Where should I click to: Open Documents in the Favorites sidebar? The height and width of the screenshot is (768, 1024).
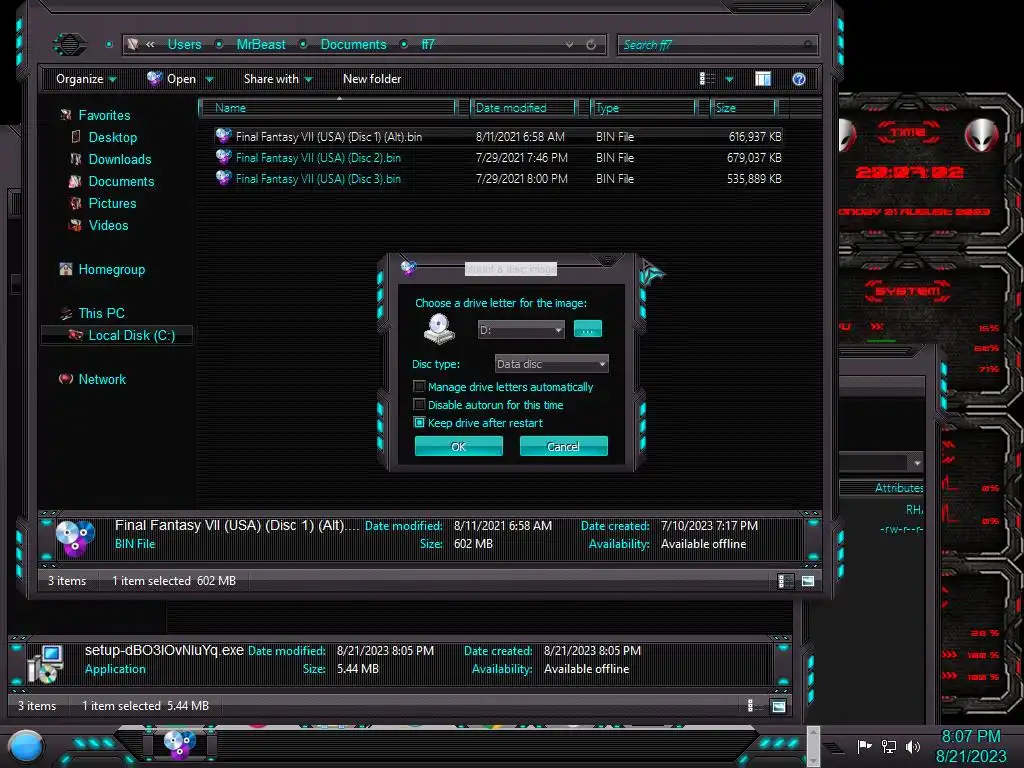[121, 181]
